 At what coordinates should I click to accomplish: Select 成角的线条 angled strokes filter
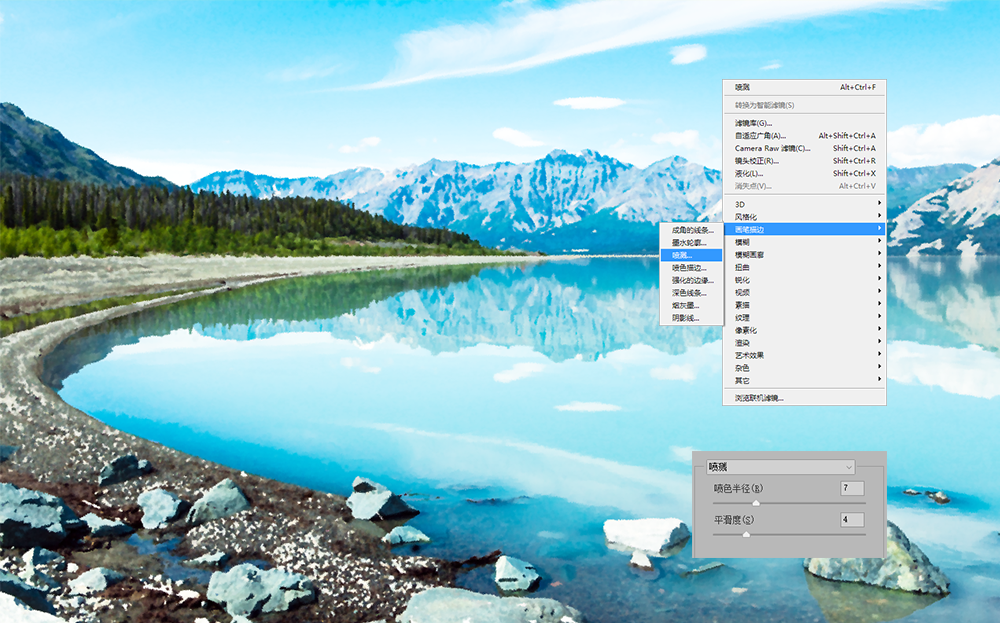[692, 230]
